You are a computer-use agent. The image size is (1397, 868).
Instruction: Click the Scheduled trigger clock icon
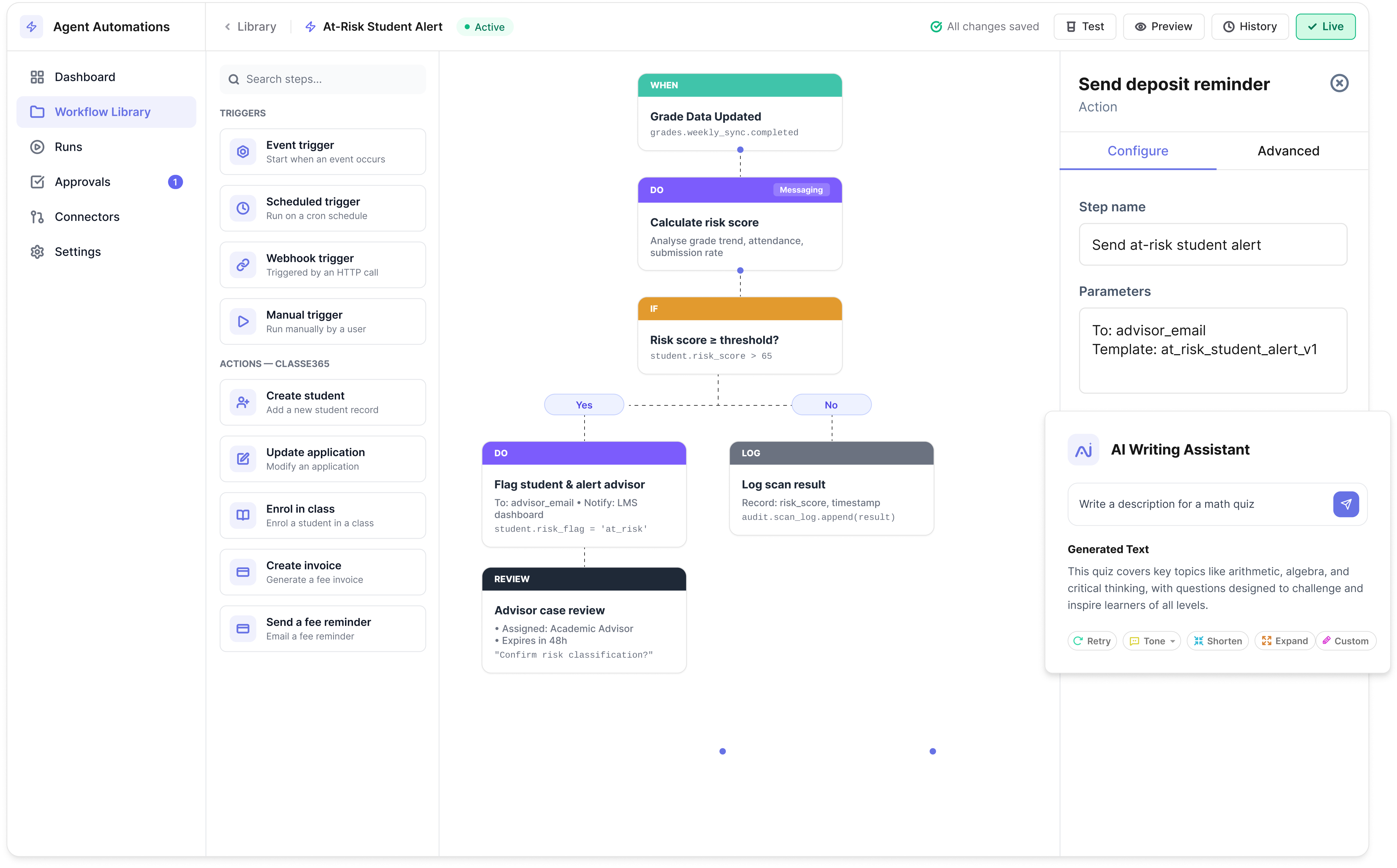[x=243, y=208]
